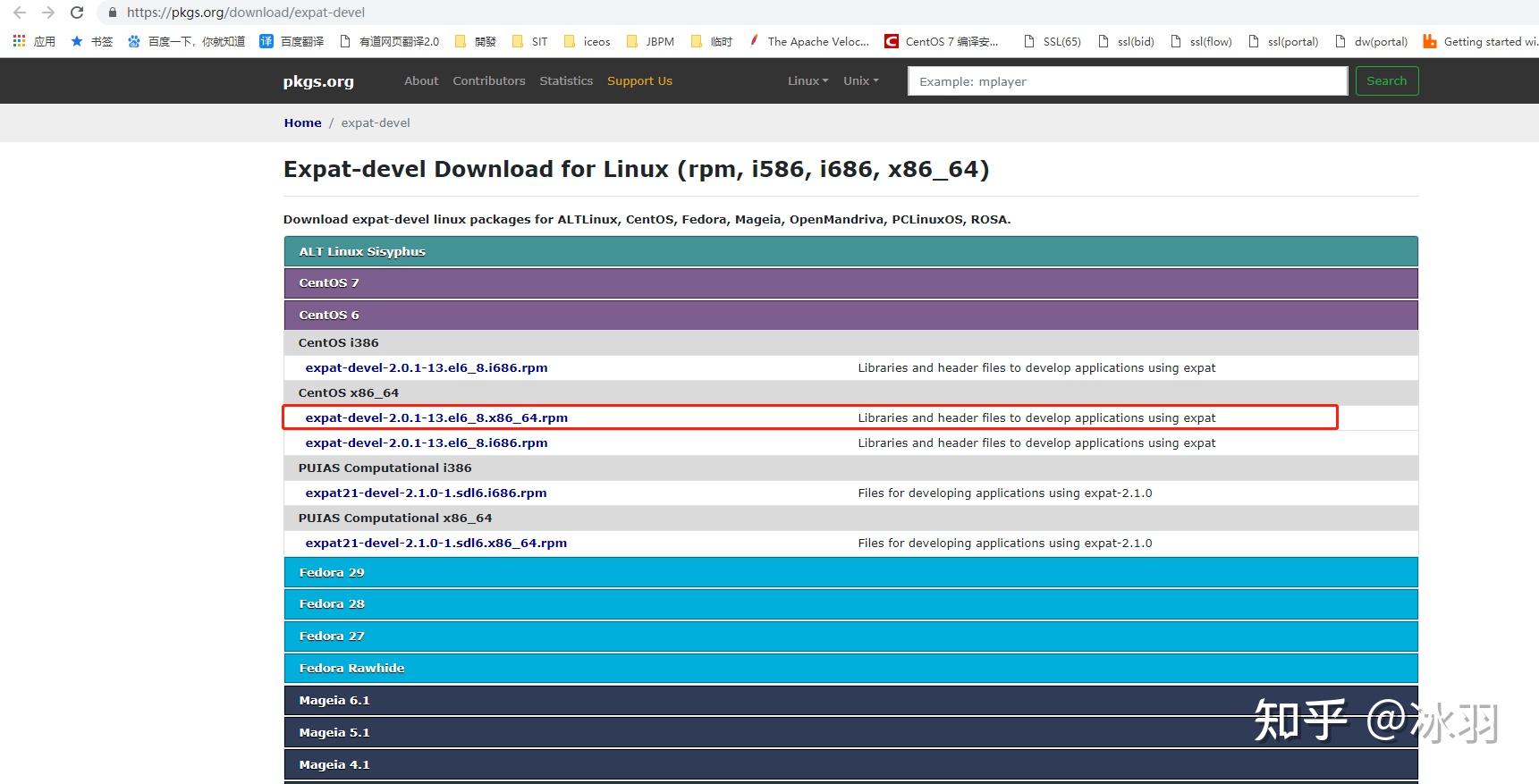The height and width of the screenshot is (784, 1539).
Task: Open the Statistics nav item
Action: pos(566,80)
